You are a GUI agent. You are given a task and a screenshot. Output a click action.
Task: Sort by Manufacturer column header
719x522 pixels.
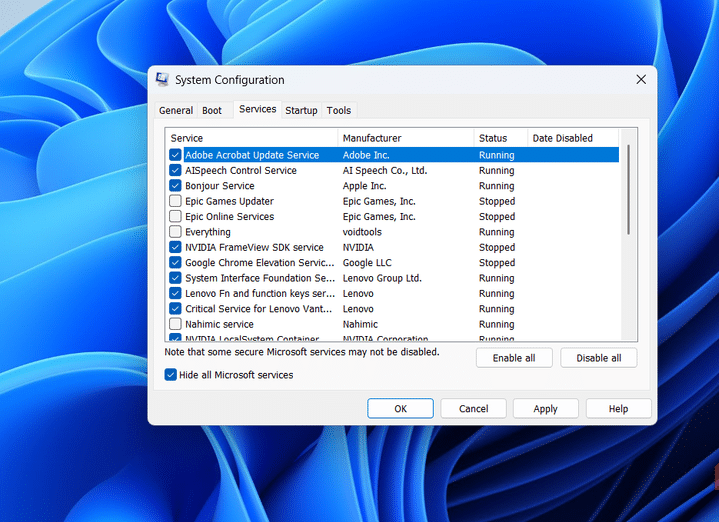tap(406, 138)
